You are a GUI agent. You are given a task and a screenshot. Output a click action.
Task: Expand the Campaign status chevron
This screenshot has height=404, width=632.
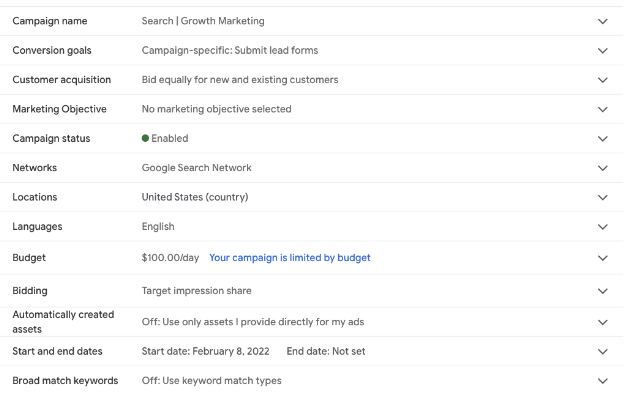pos(602,139)
